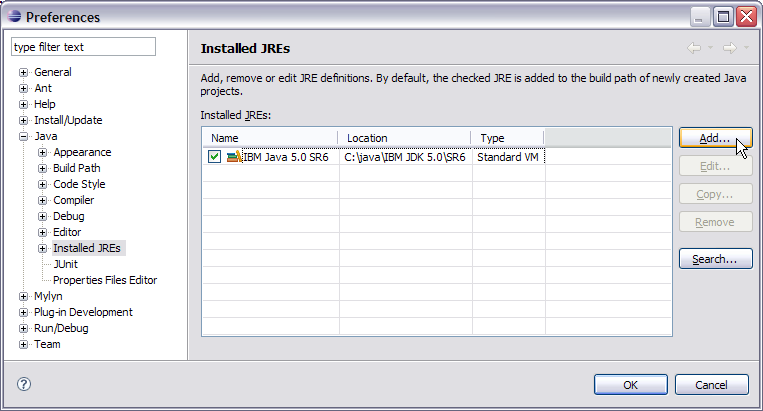
Task: Expand the Installed JREs subtree
Action: (43, 248)
